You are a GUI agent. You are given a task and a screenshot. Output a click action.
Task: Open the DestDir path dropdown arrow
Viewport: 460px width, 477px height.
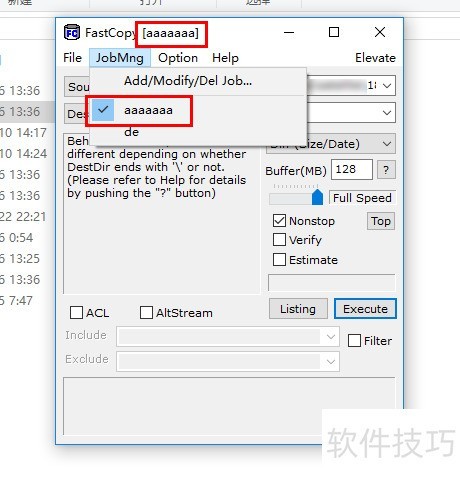pos(387,113)
